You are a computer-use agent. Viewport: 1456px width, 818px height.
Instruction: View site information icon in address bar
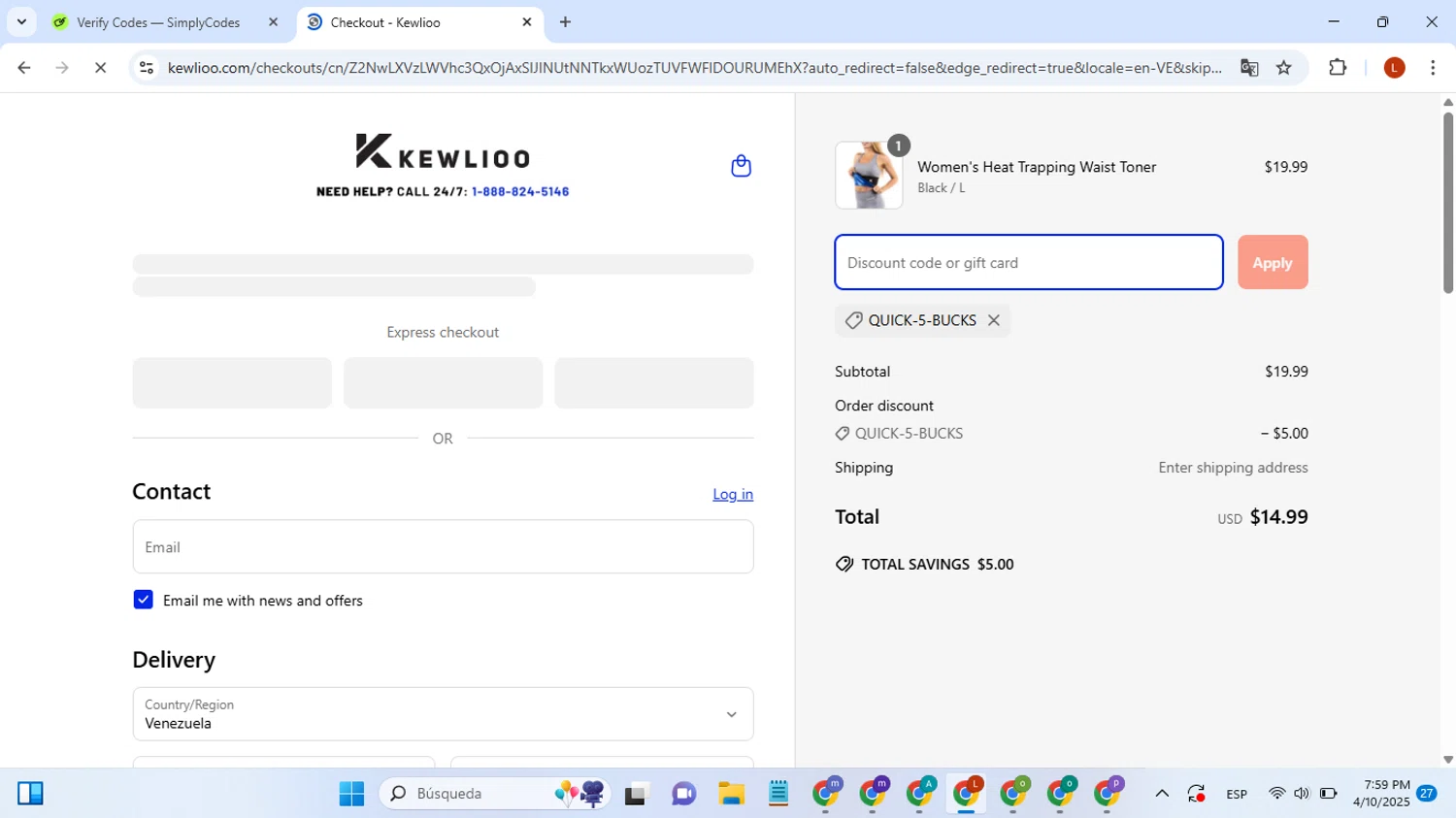click(x=147, y=68)
